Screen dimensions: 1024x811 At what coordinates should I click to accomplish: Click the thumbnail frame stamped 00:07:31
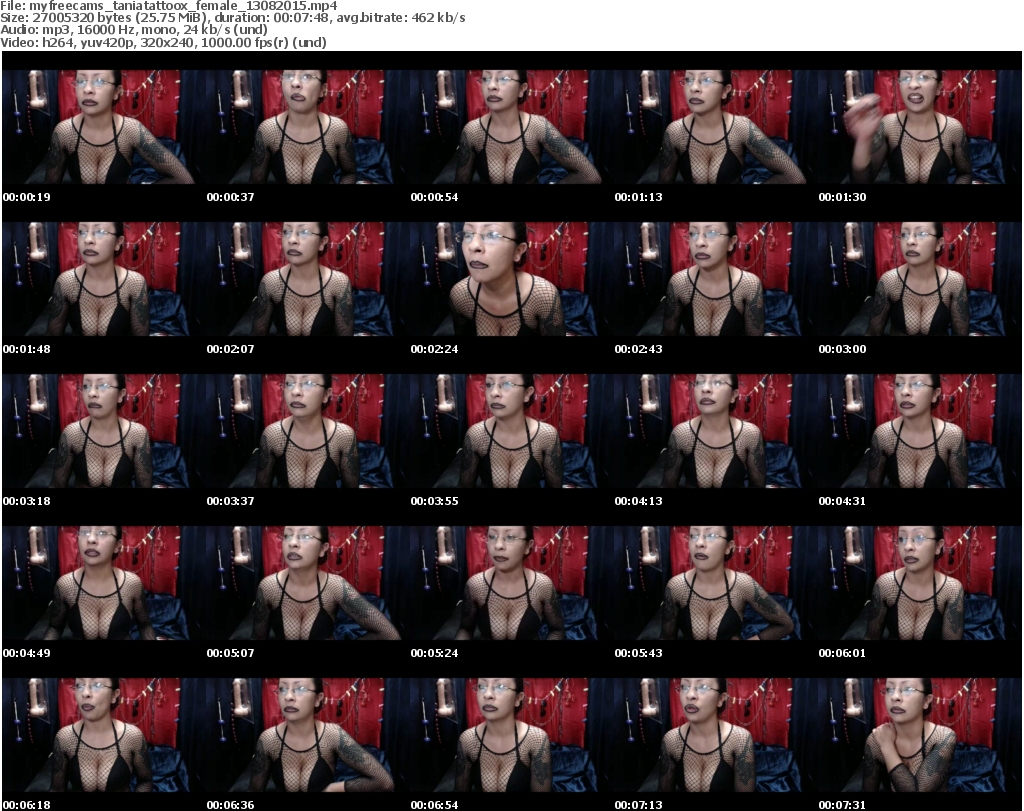tap(920, 735)
